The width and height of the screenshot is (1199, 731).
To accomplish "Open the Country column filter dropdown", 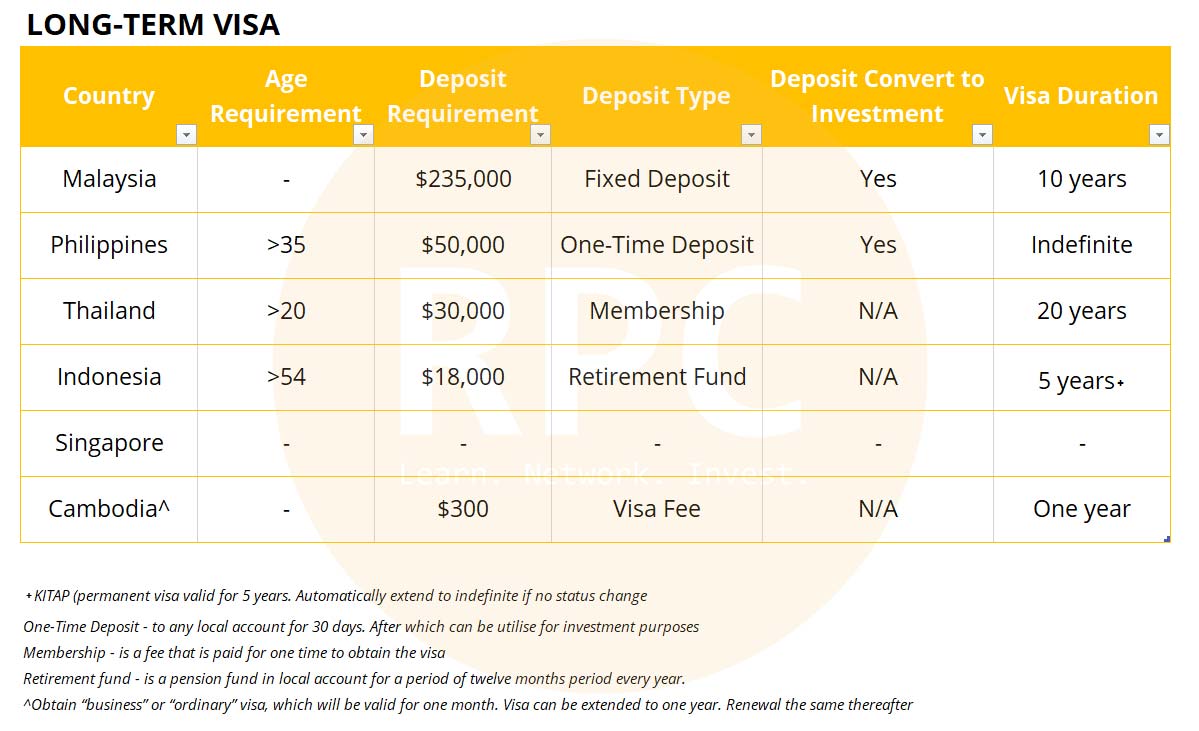I will pos(186,135).
